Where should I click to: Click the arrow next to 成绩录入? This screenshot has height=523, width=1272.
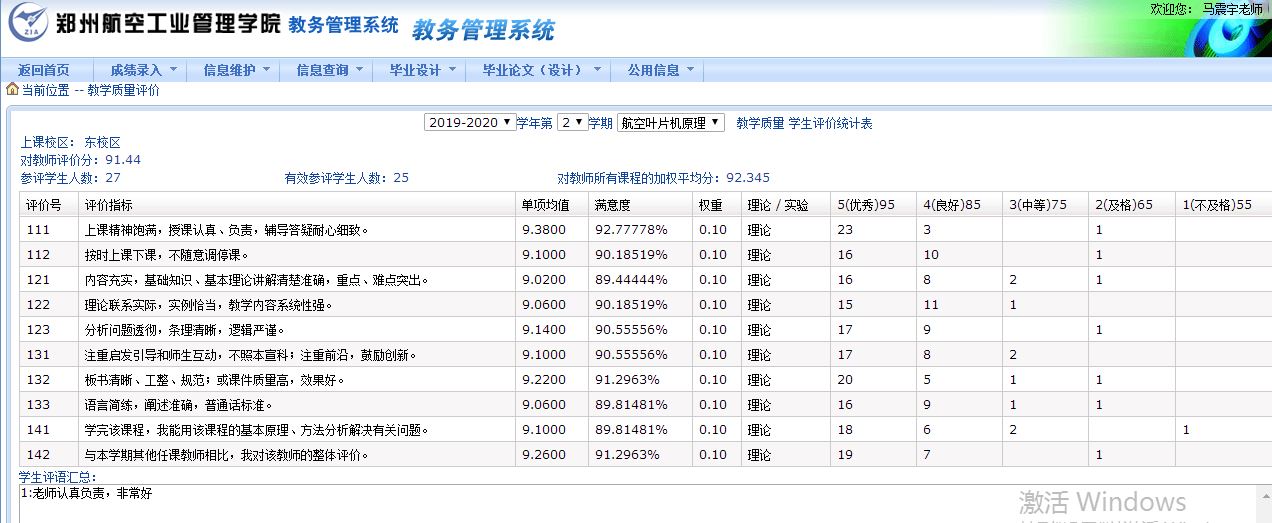[x=173, y=70]
